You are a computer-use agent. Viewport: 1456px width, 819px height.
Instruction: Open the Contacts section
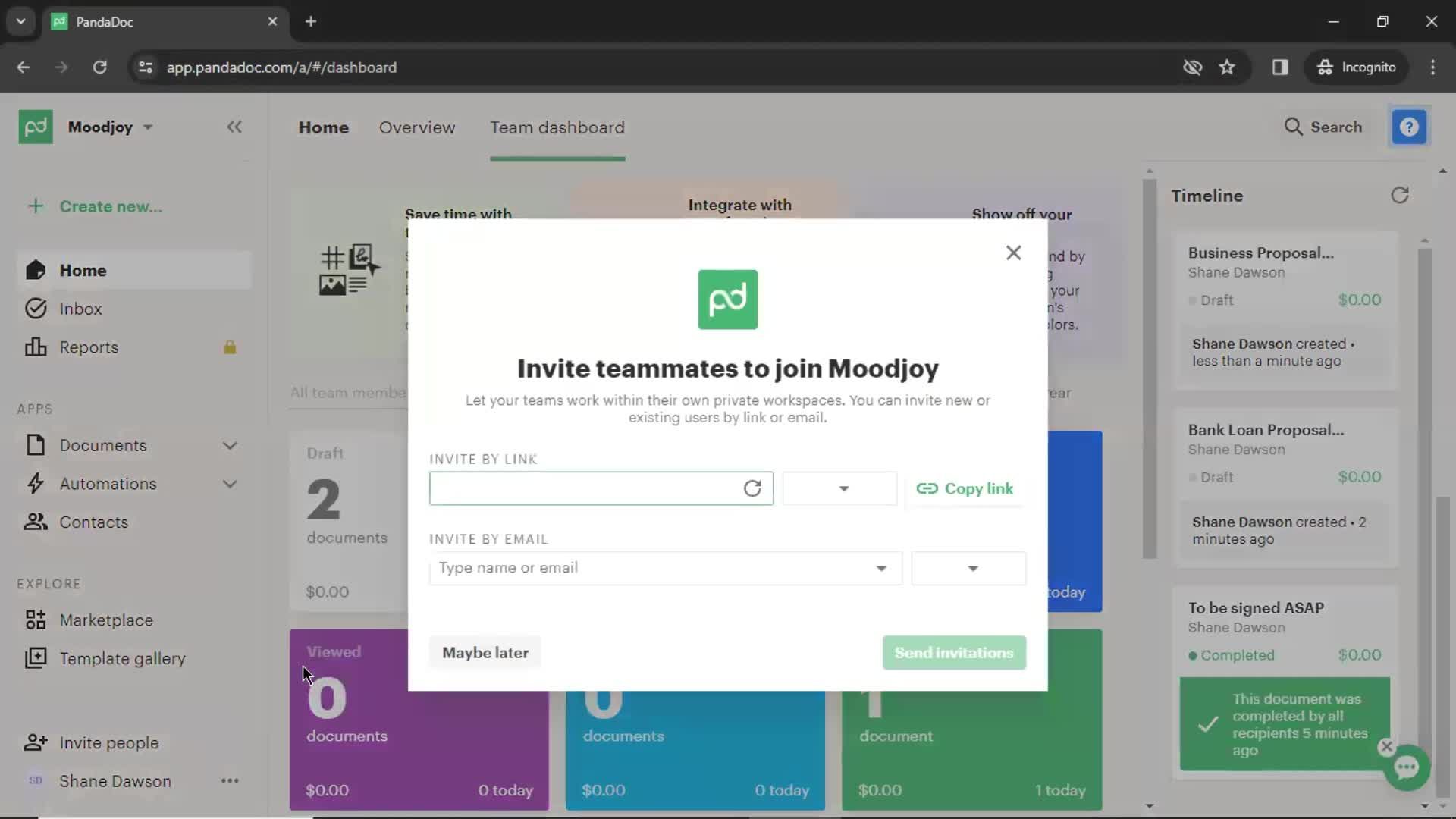pyautogui.click(x=93, y=521)
